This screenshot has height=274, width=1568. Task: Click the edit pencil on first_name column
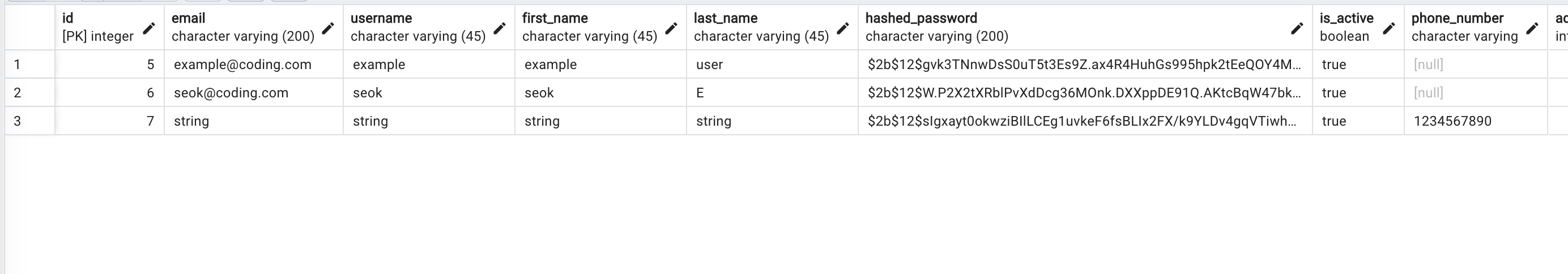pyautogui.click(x=671, y=28)
